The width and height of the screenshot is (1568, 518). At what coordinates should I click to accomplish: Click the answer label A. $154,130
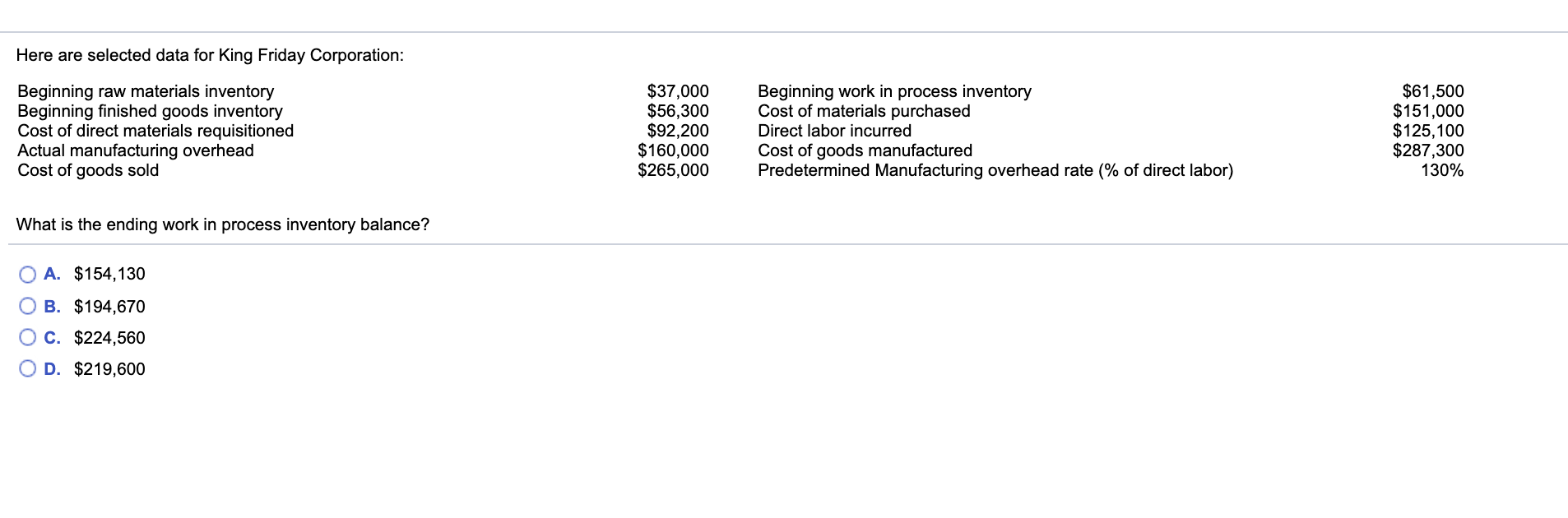[x=96, y=274]
